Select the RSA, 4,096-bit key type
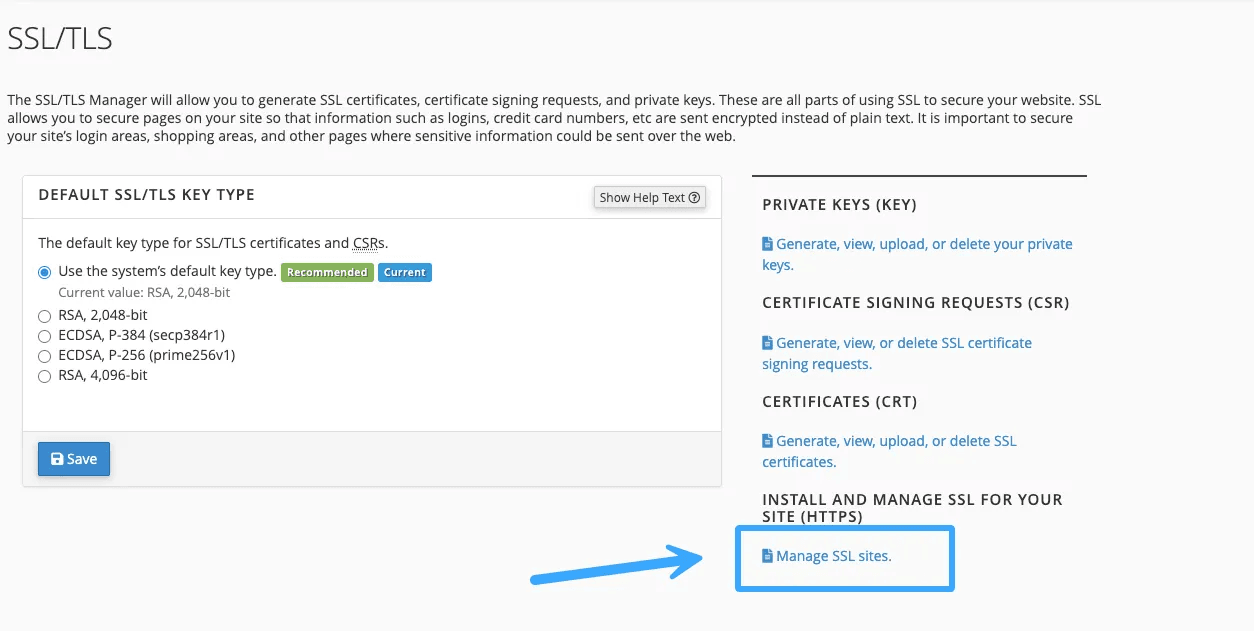Screen dimensions: 1254x631 pyautogui.click(x=44, y=375)
